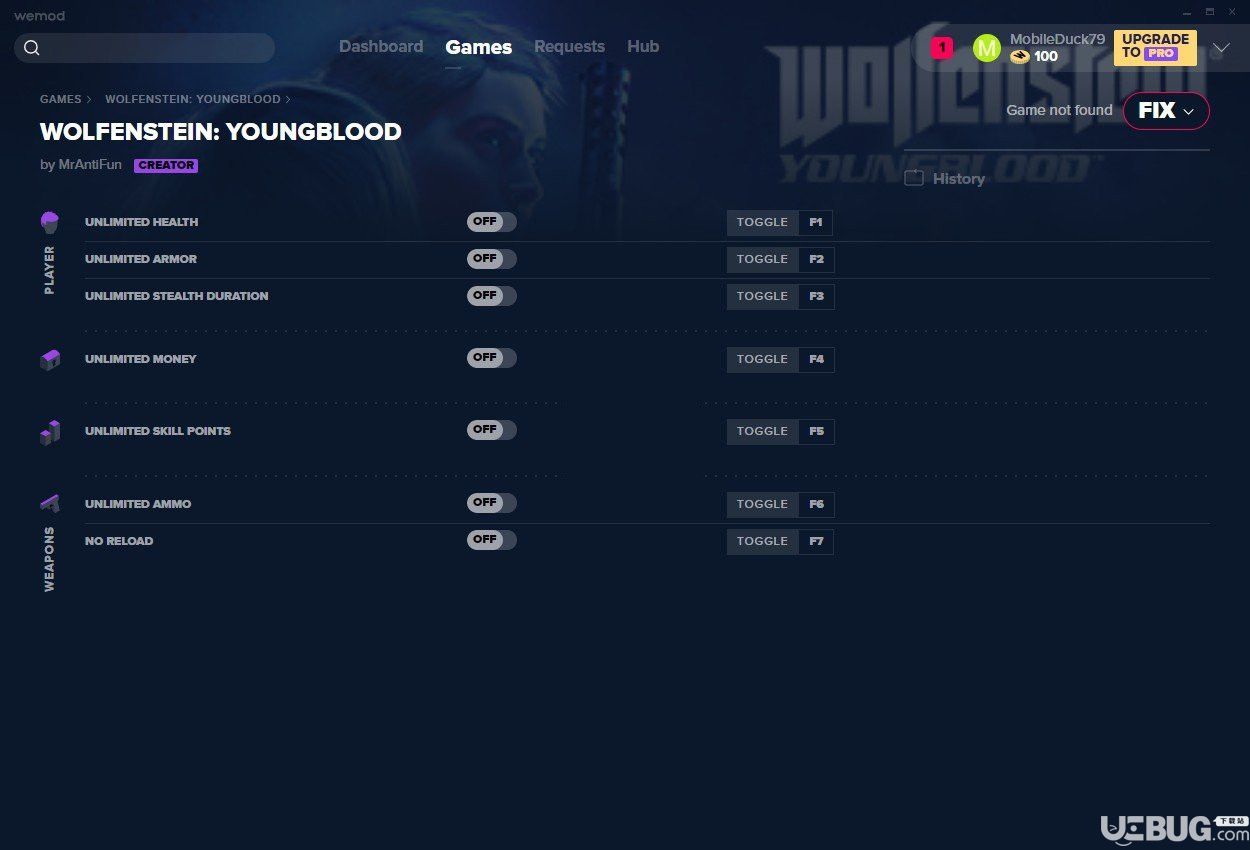Toggle Unlimited Health on
This screenshot has height=850, width=1250.
[492, 222]
